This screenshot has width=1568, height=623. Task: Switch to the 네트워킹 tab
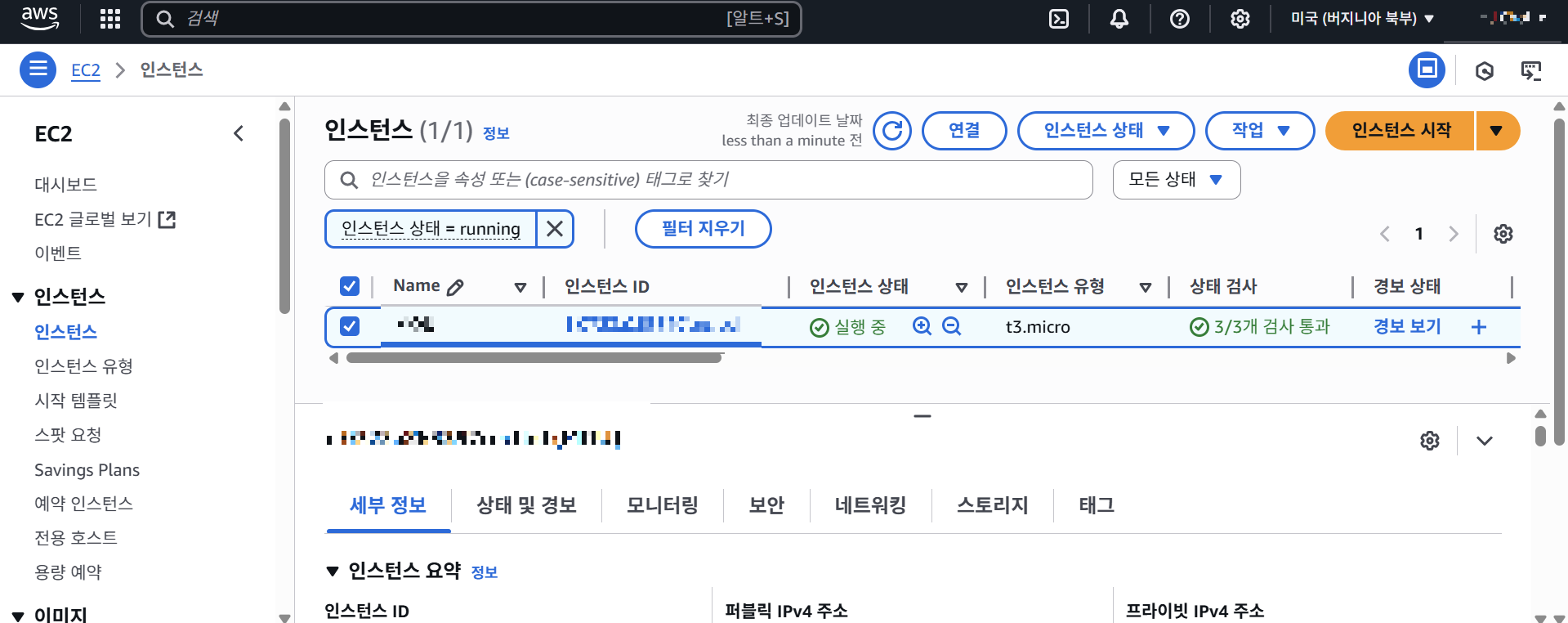[x=871, y=505]
